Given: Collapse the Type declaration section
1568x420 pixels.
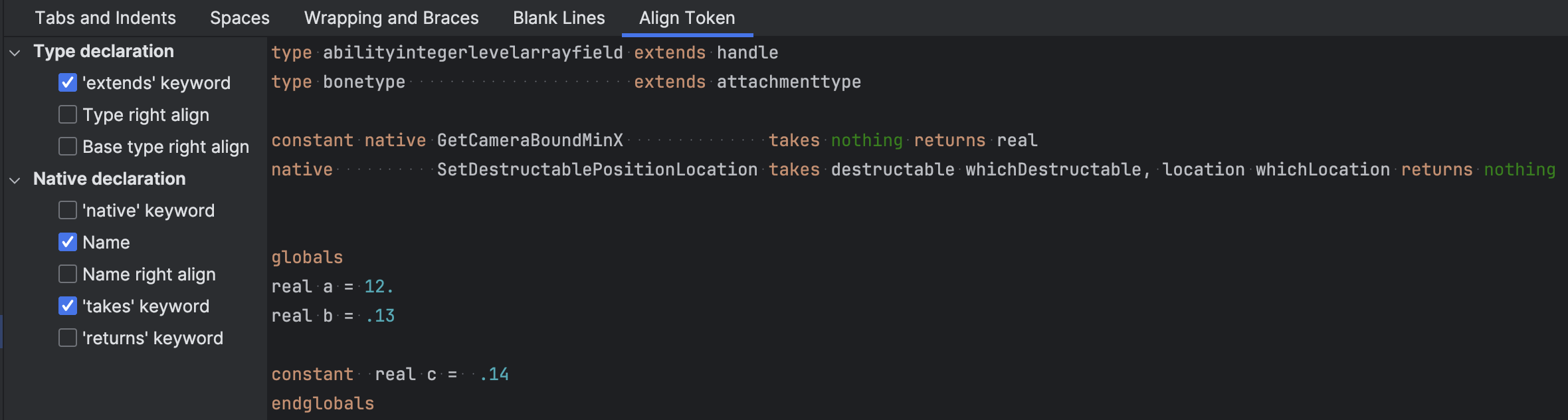Looking at the screenshot, I should coord(15,52).
